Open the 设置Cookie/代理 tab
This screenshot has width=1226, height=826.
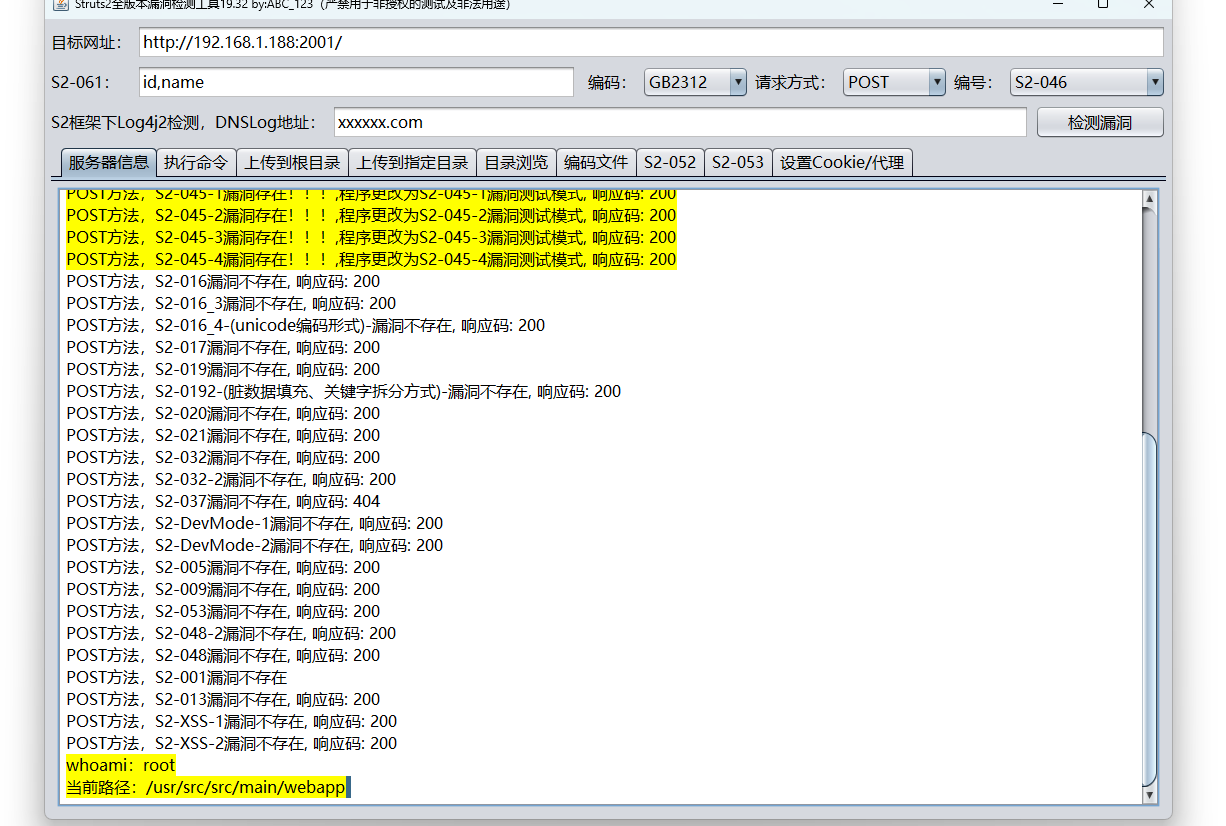[842, 161]
